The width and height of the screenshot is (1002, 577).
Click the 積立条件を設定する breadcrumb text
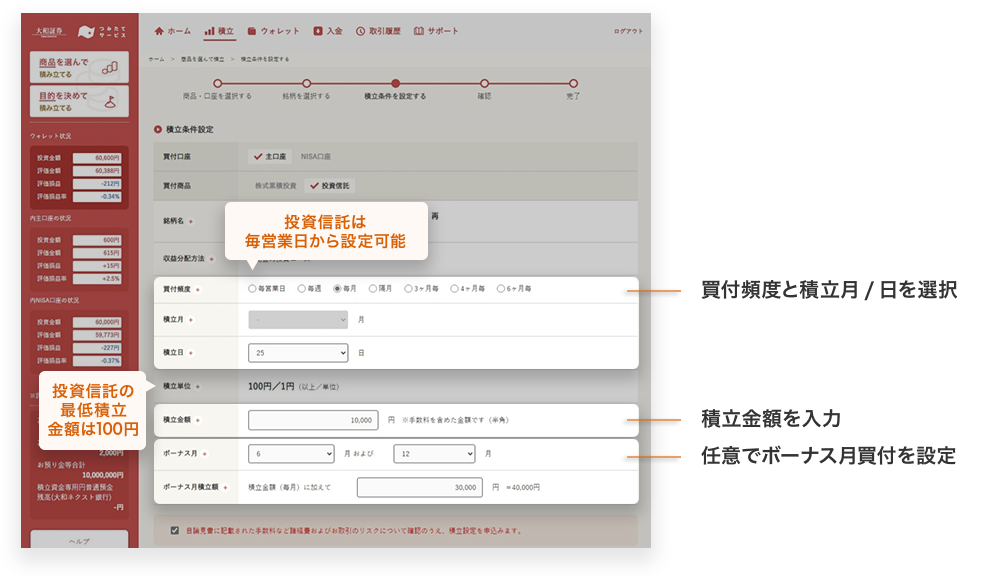(265, 59)
